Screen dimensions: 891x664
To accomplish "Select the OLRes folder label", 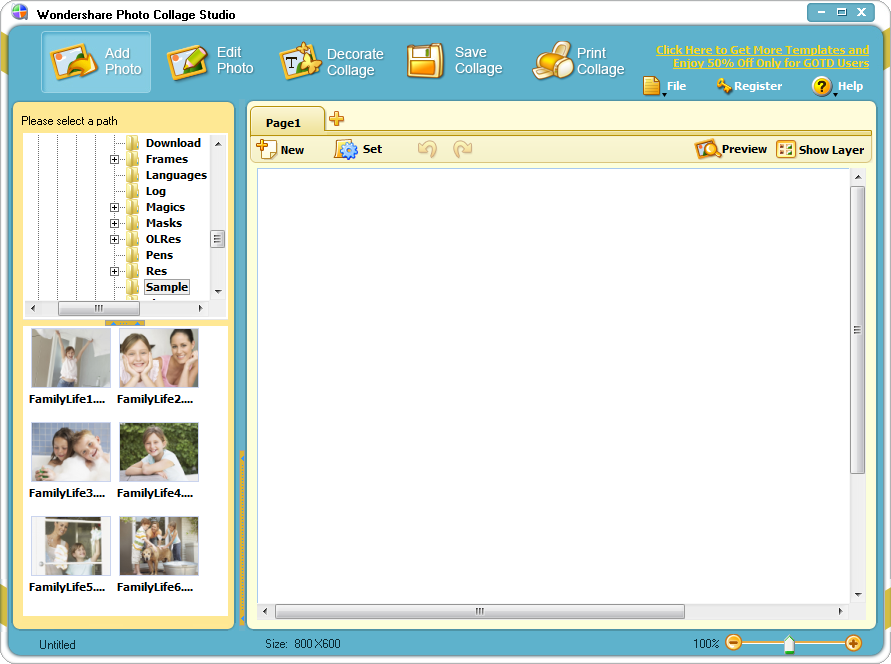I will coord(163,239).
